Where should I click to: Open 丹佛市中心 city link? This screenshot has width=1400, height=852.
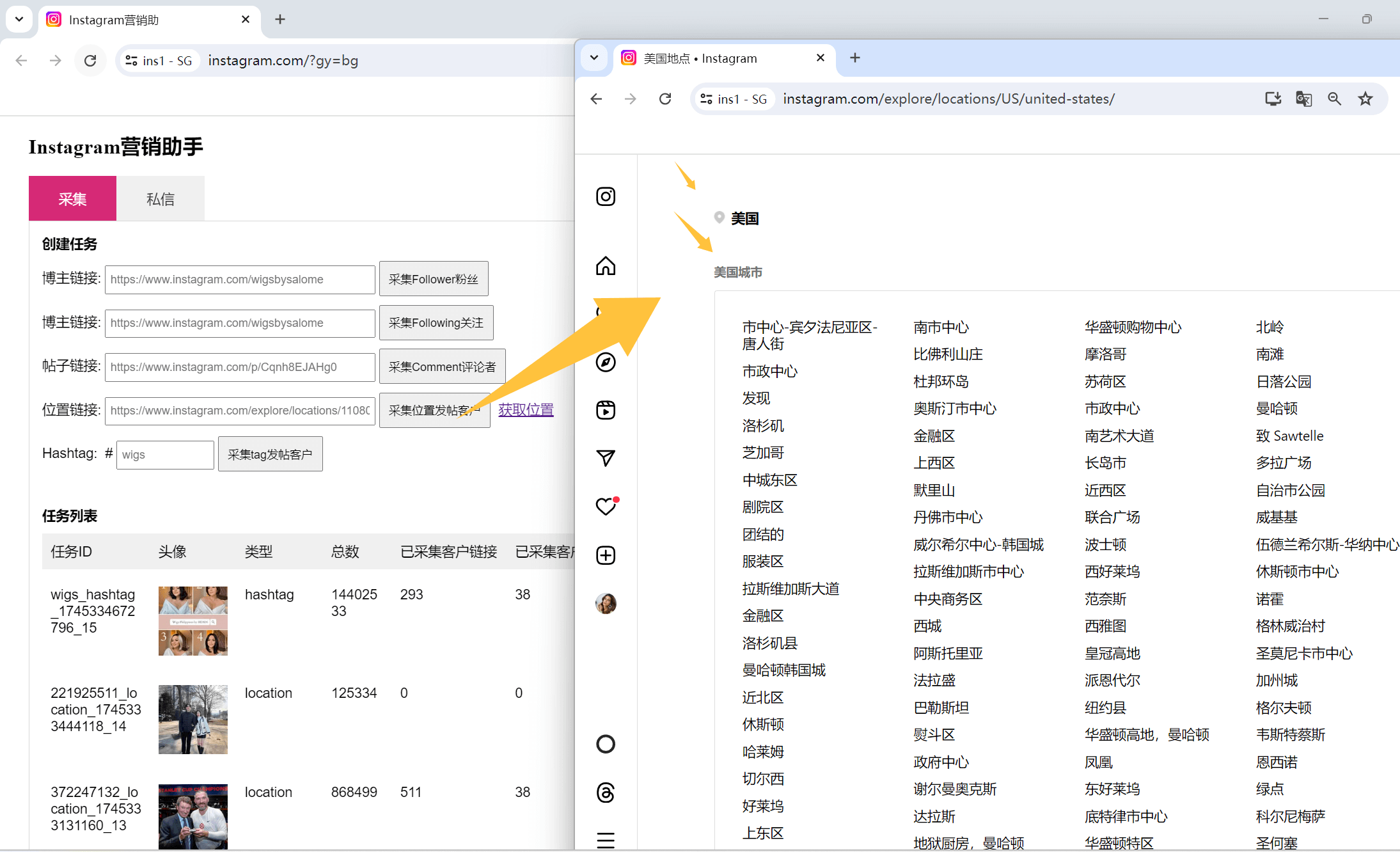tap(948, 517)
